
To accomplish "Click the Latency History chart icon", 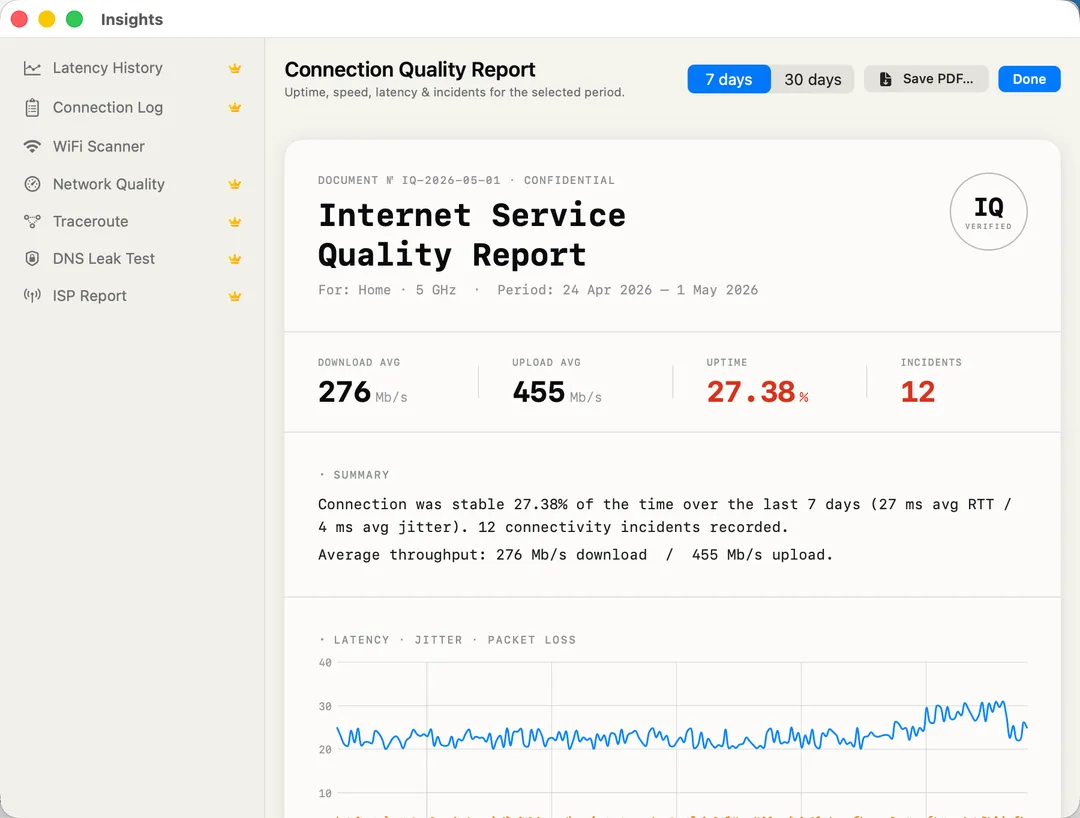I will (x=32, y=68).
